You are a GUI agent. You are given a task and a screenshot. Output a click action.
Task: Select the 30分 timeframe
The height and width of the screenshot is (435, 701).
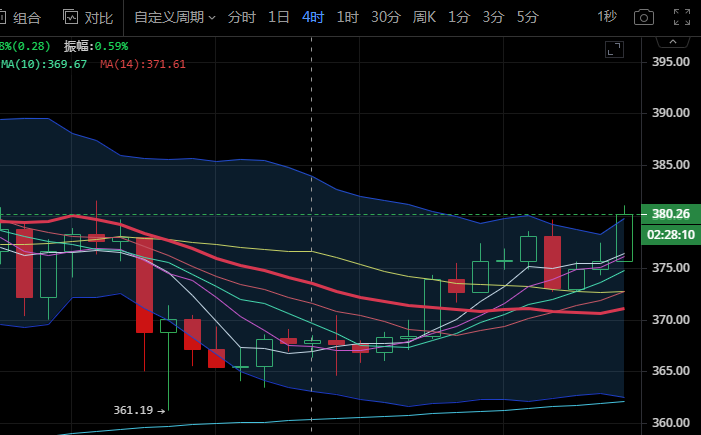pos(385,17)
